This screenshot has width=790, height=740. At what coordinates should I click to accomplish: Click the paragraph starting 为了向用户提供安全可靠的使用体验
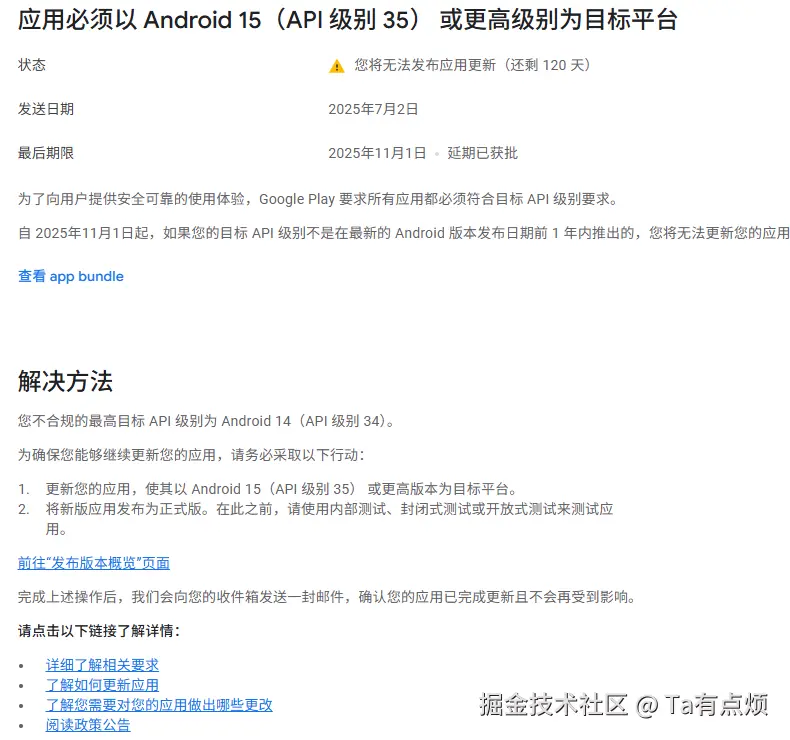coord(319,199)
